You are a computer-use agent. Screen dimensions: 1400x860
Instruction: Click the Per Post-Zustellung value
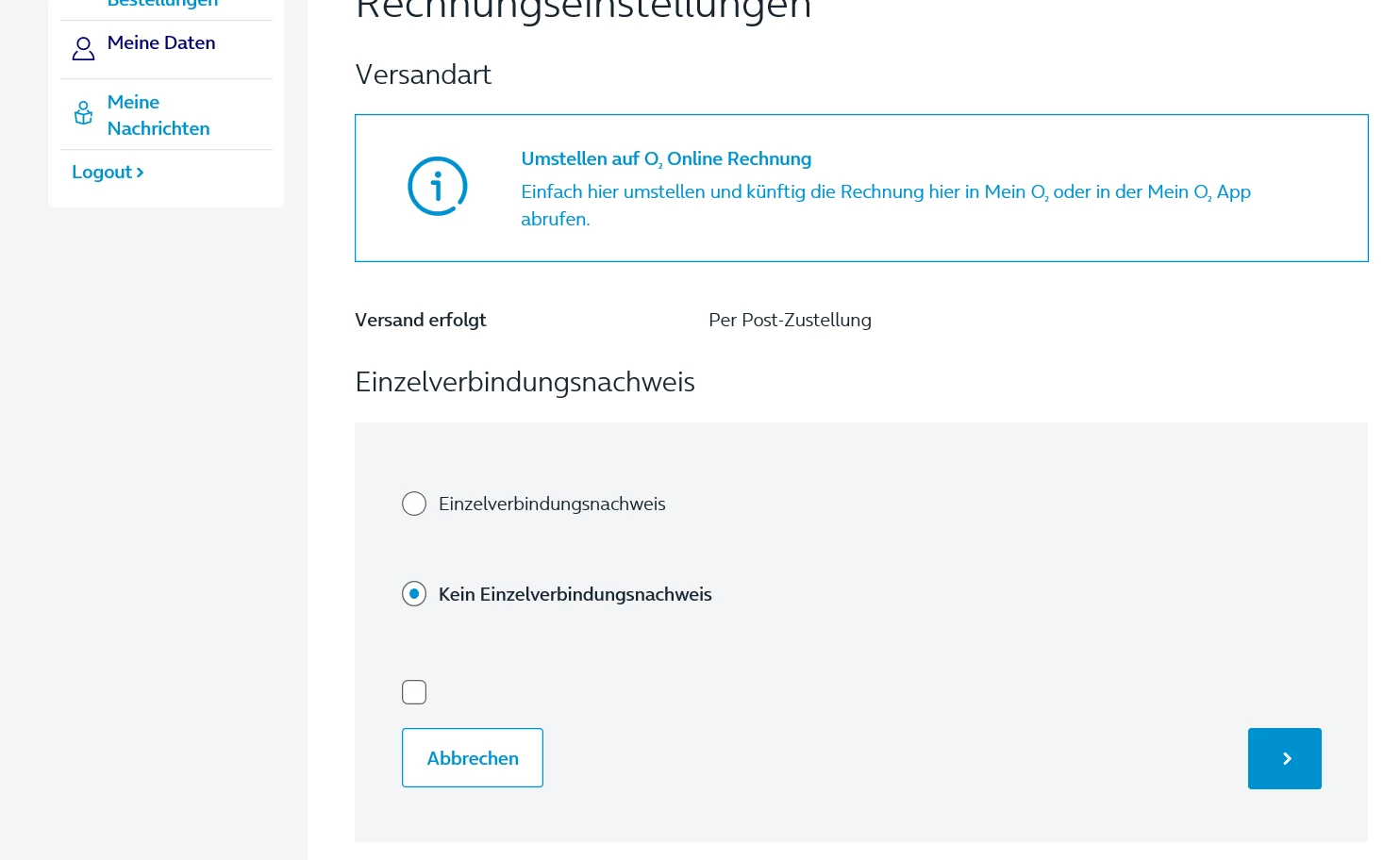tap(790, 320)
